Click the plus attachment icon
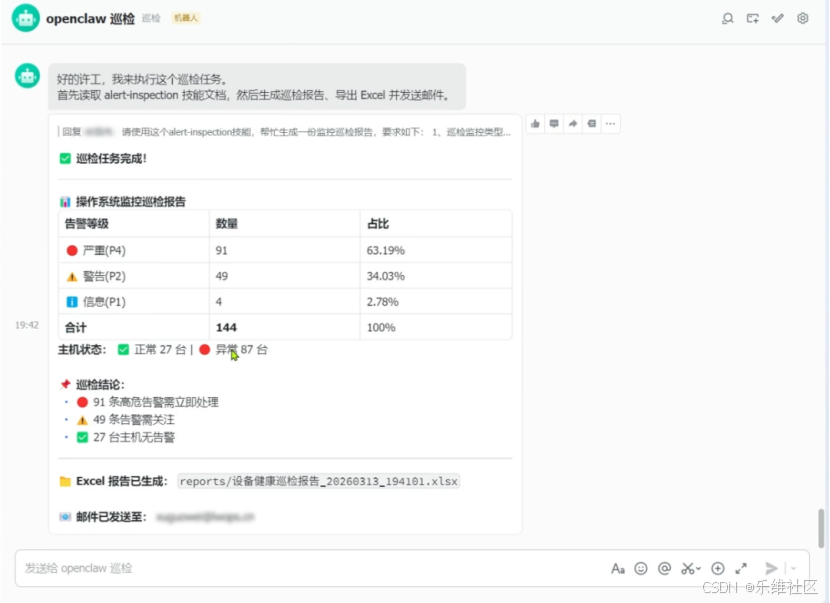Viewport: 830px width, 603px height. click(x=718, y=569)
